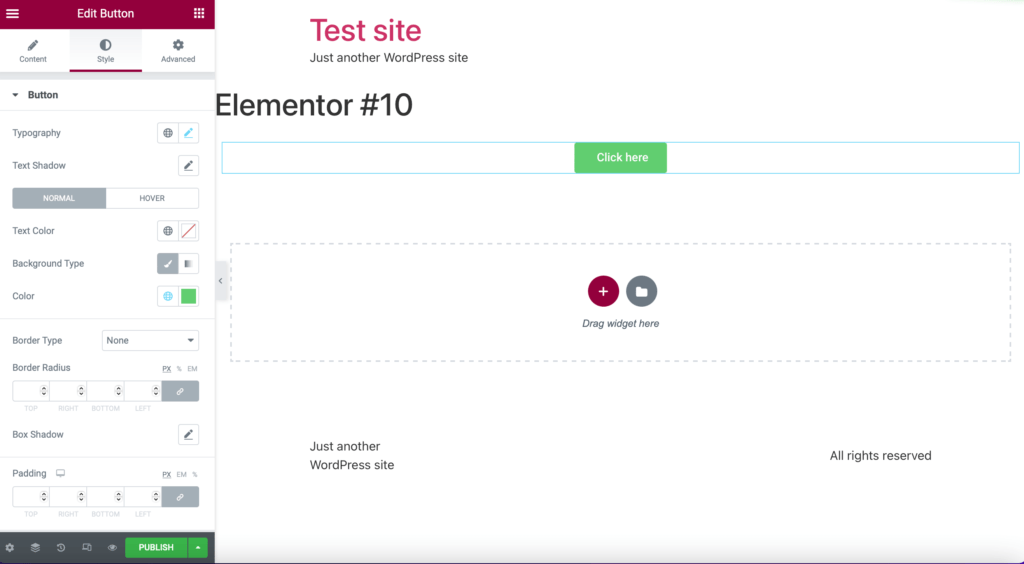1024x564 pixels.
Task: Select gradient Background Type
Action: pos(188,264)
